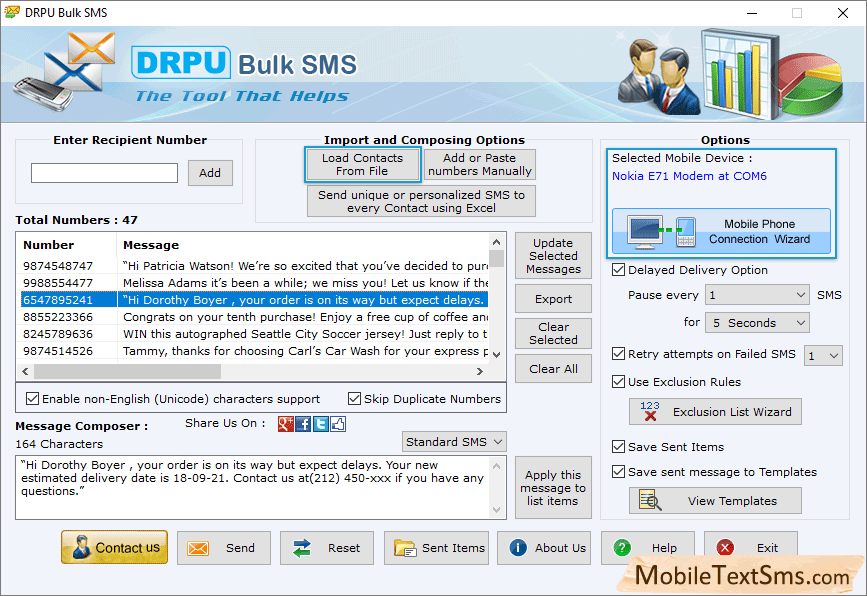Click Load Contacts From File button
The image size is (867, 596).
[x=362, y=164]
